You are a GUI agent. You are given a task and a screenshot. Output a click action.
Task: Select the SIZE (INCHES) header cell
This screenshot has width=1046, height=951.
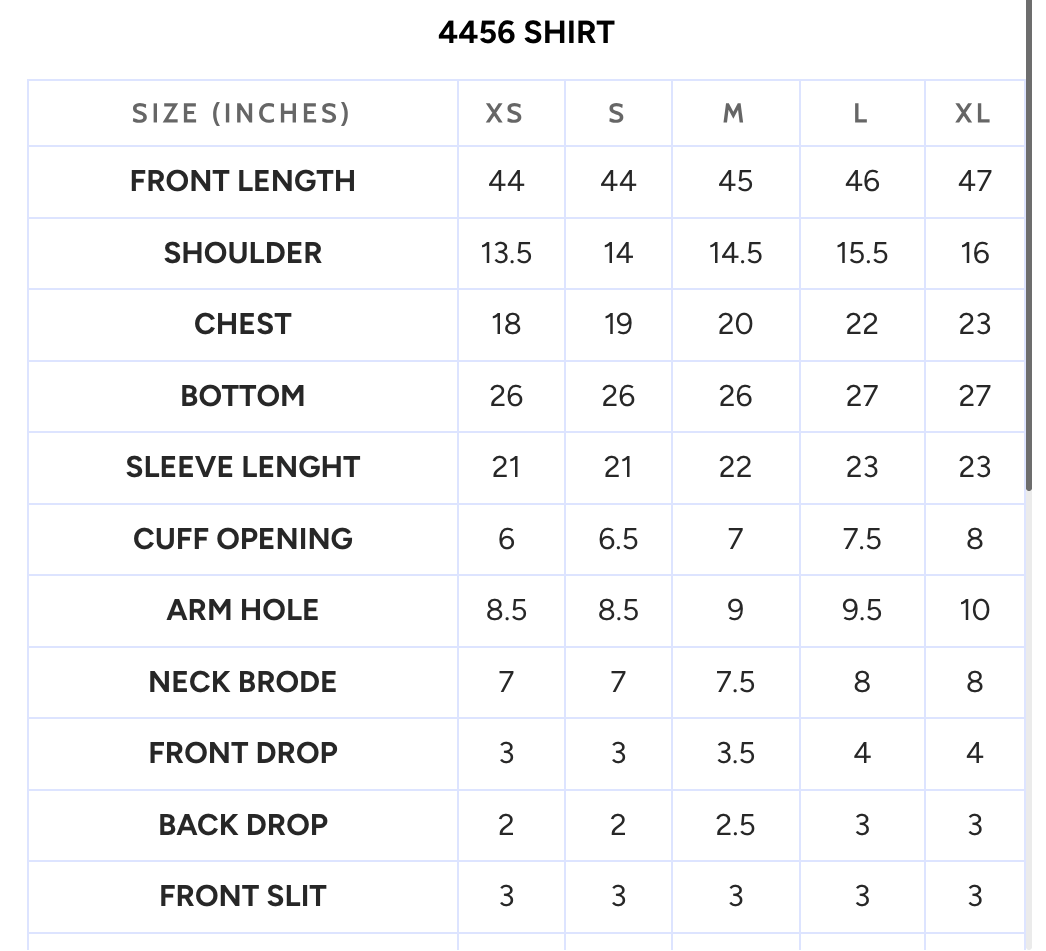tap(242, 113)
